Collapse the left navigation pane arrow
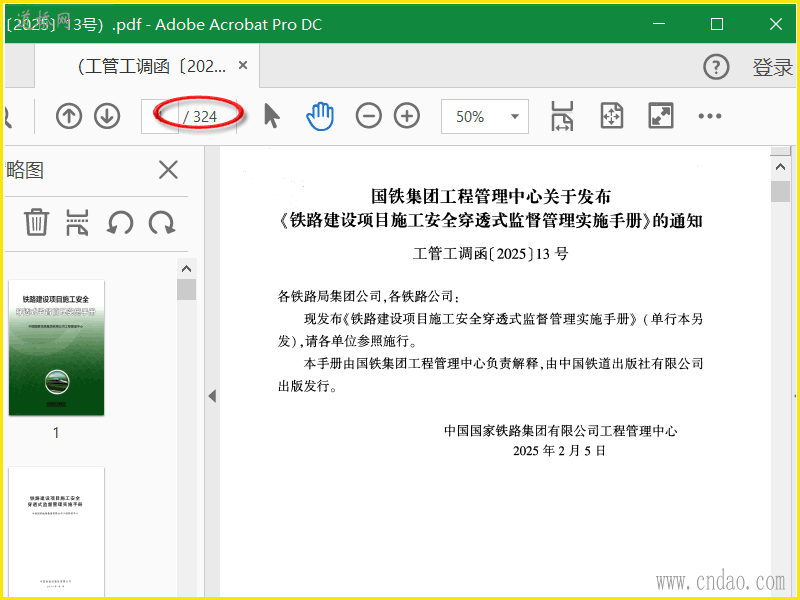This screenshot has height=600, width=800. (212, 396)
